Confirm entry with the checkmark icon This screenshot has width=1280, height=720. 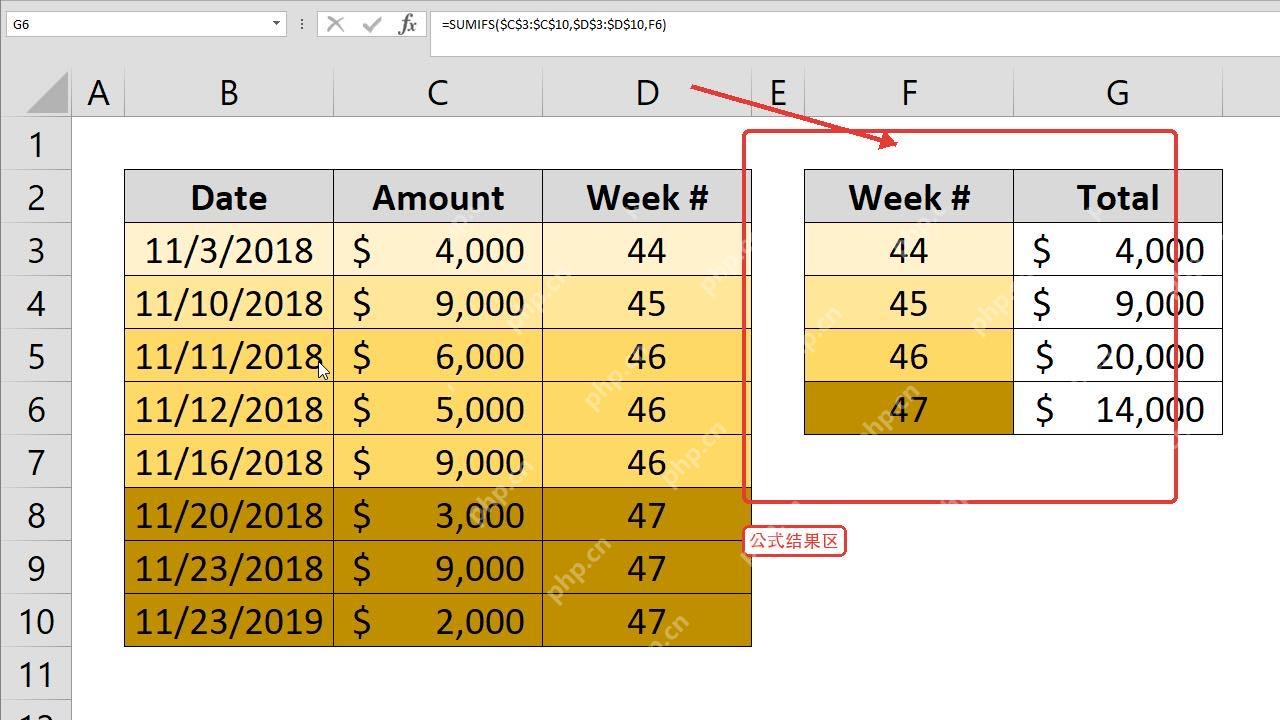click(372, 25)
